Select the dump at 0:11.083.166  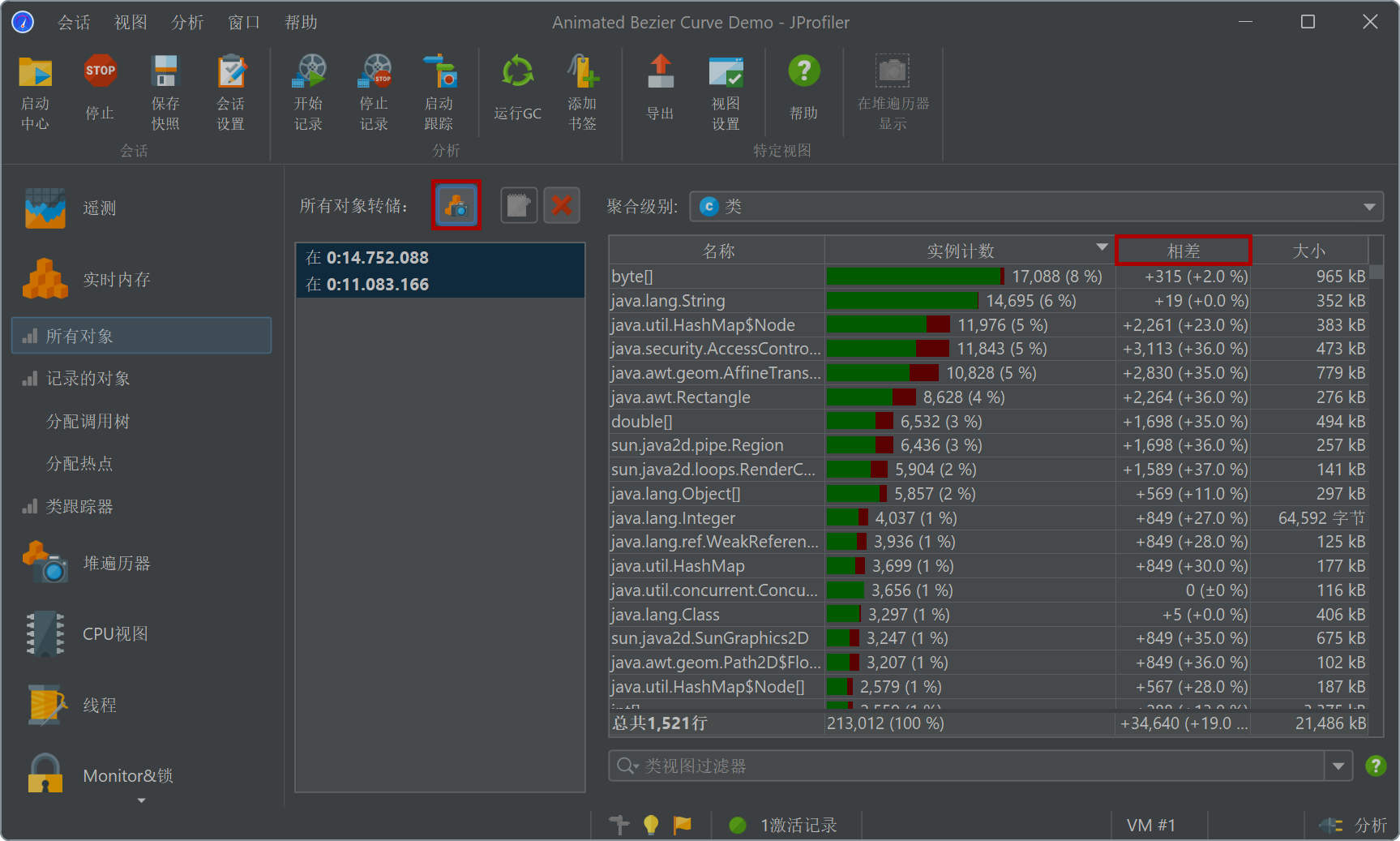point(440,284)
